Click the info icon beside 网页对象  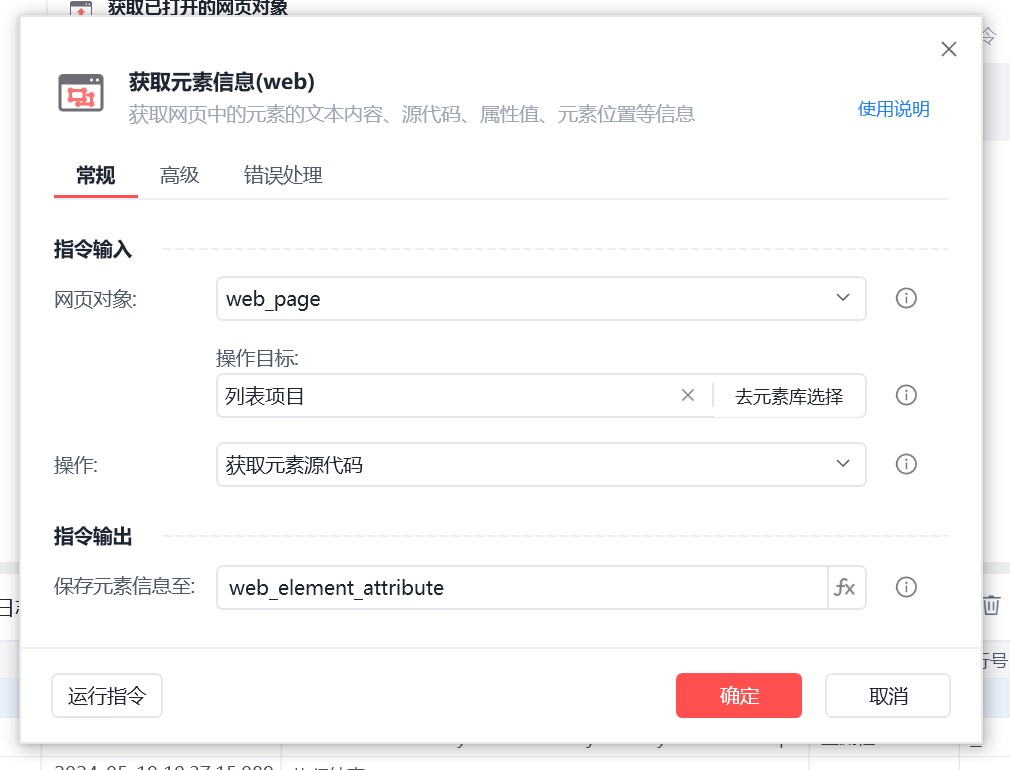tap(906, 298)
